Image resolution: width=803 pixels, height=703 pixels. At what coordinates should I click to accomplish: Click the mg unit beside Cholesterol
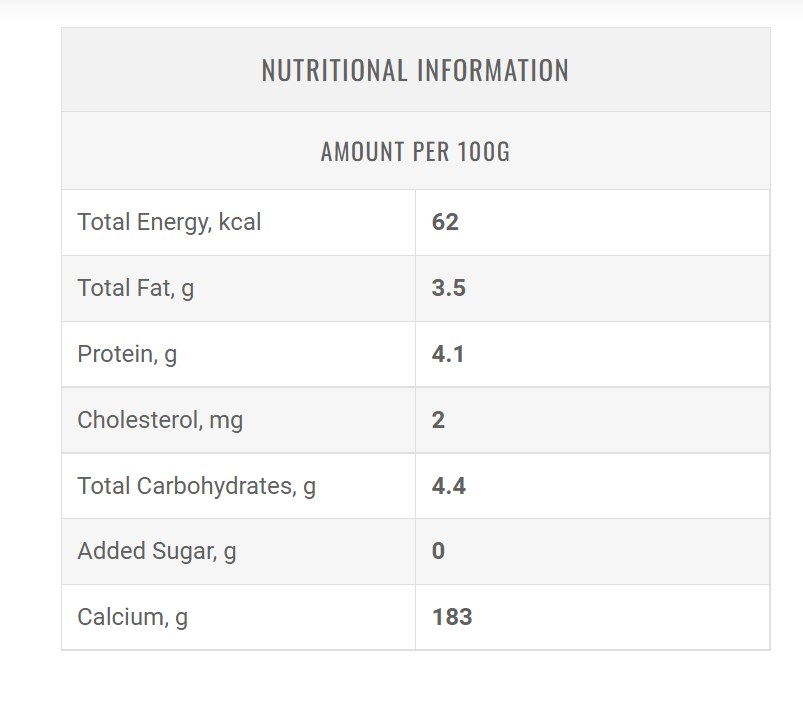[226, 421]
